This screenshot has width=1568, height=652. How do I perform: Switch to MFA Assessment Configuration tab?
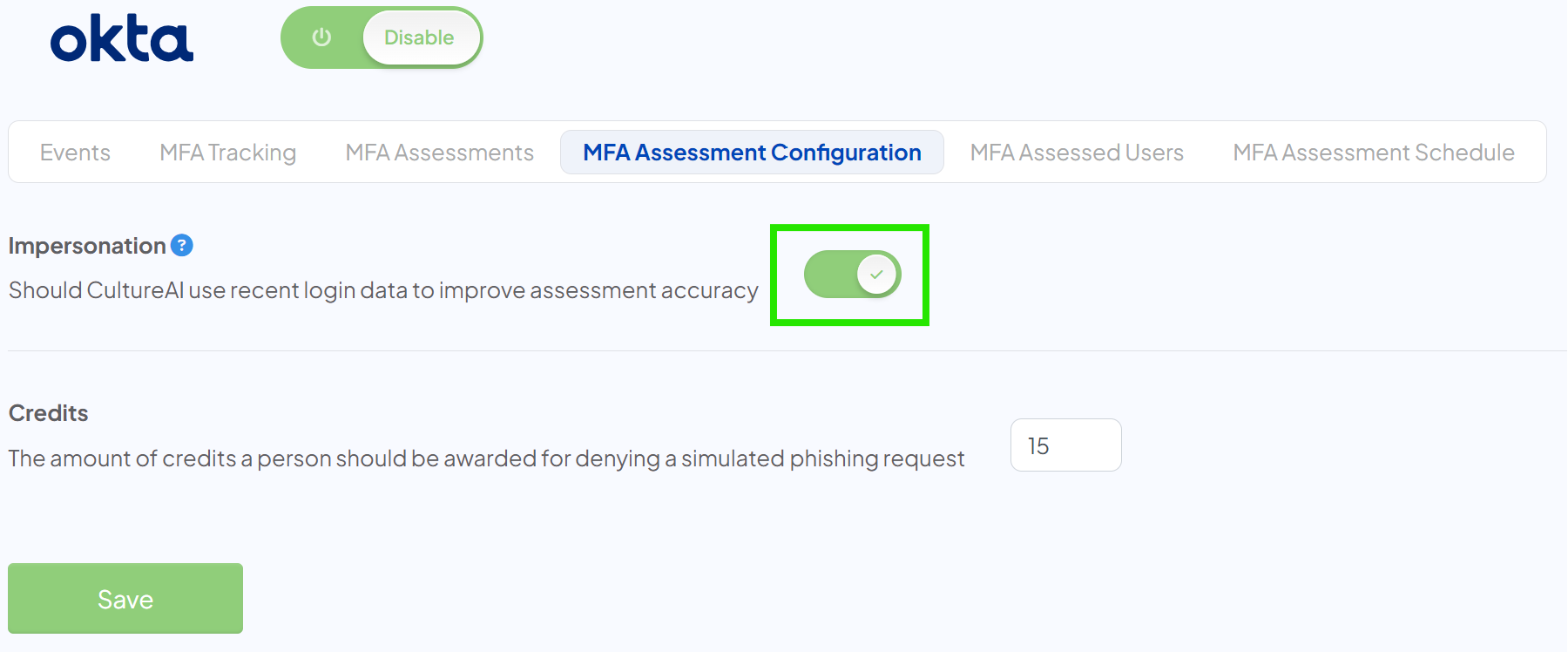tap(752, 152)
